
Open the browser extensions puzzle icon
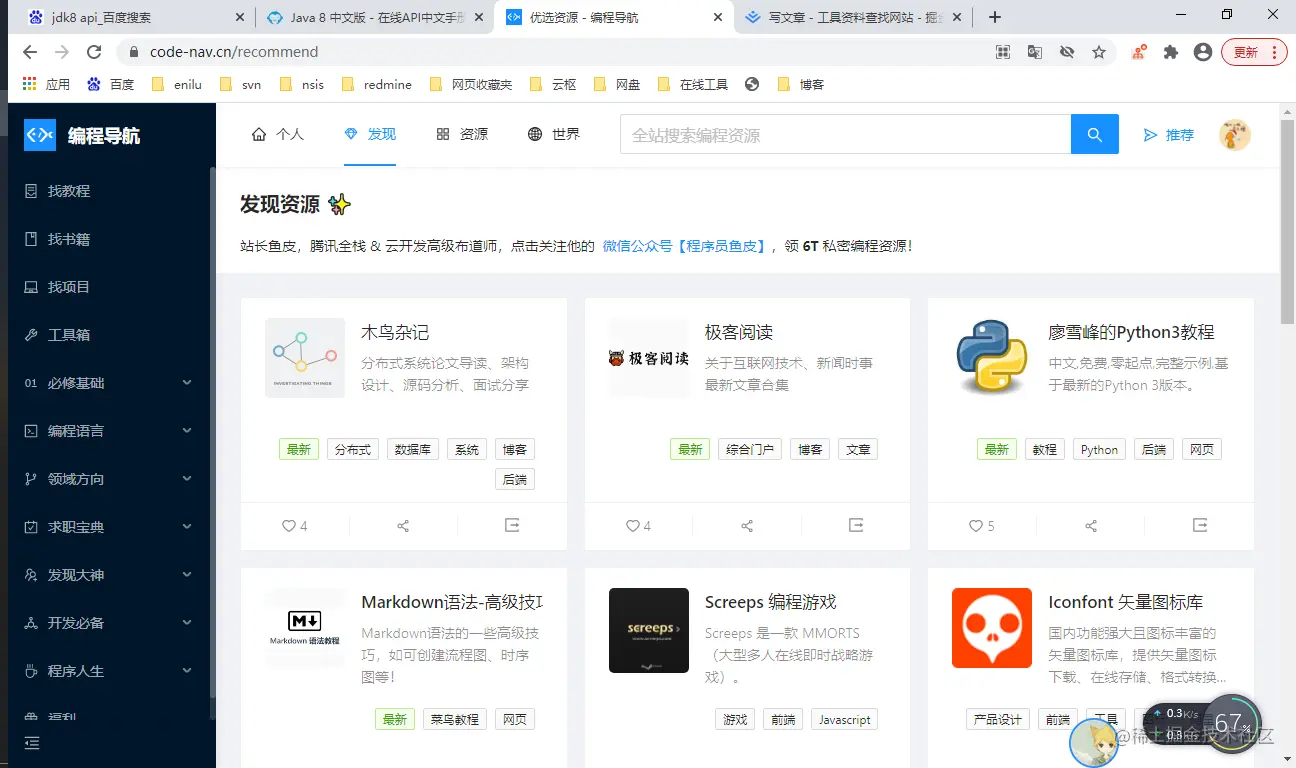click(x=1171, y=52)
